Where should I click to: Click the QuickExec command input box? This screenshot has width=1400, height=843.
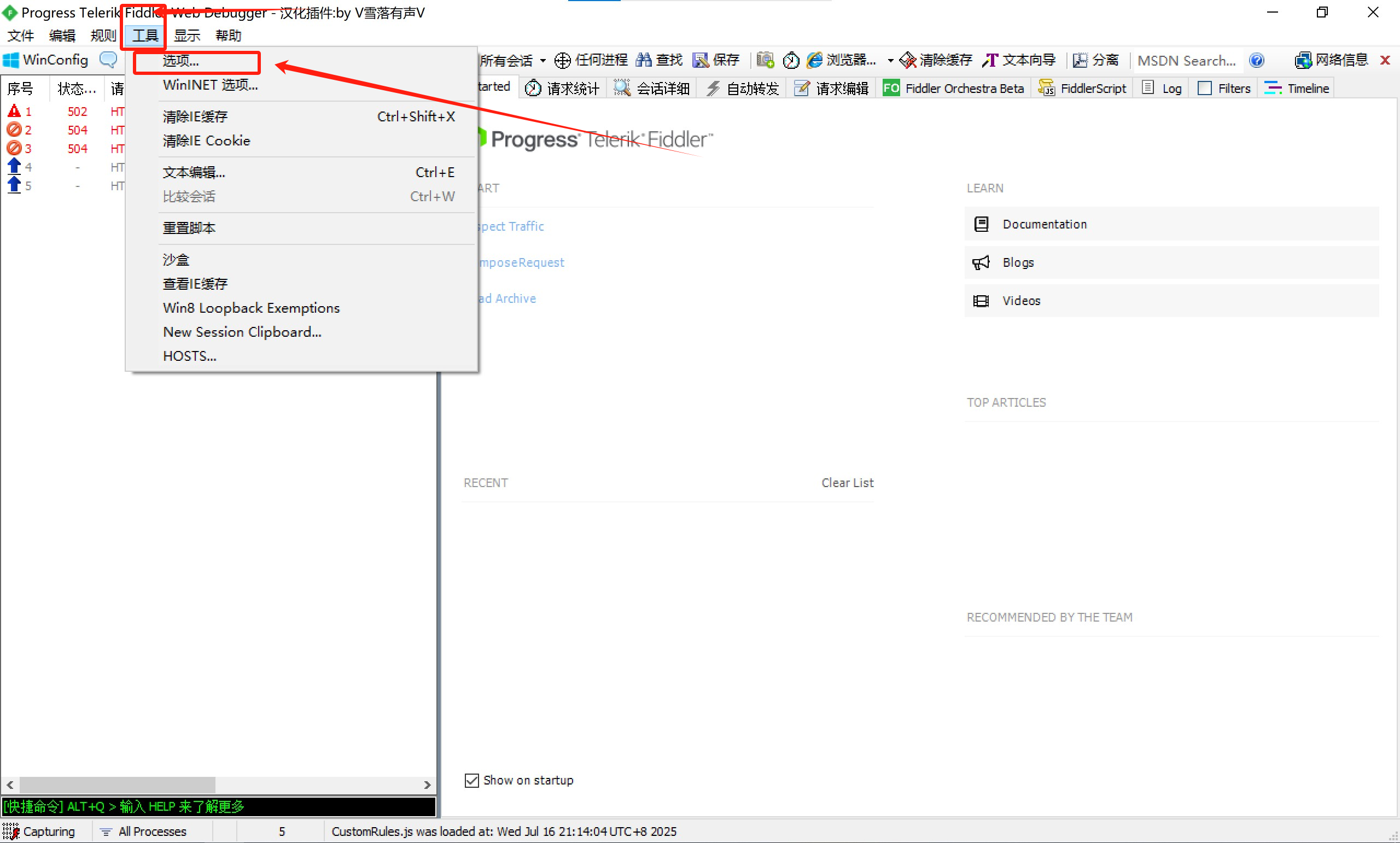[x=219, y=806]
